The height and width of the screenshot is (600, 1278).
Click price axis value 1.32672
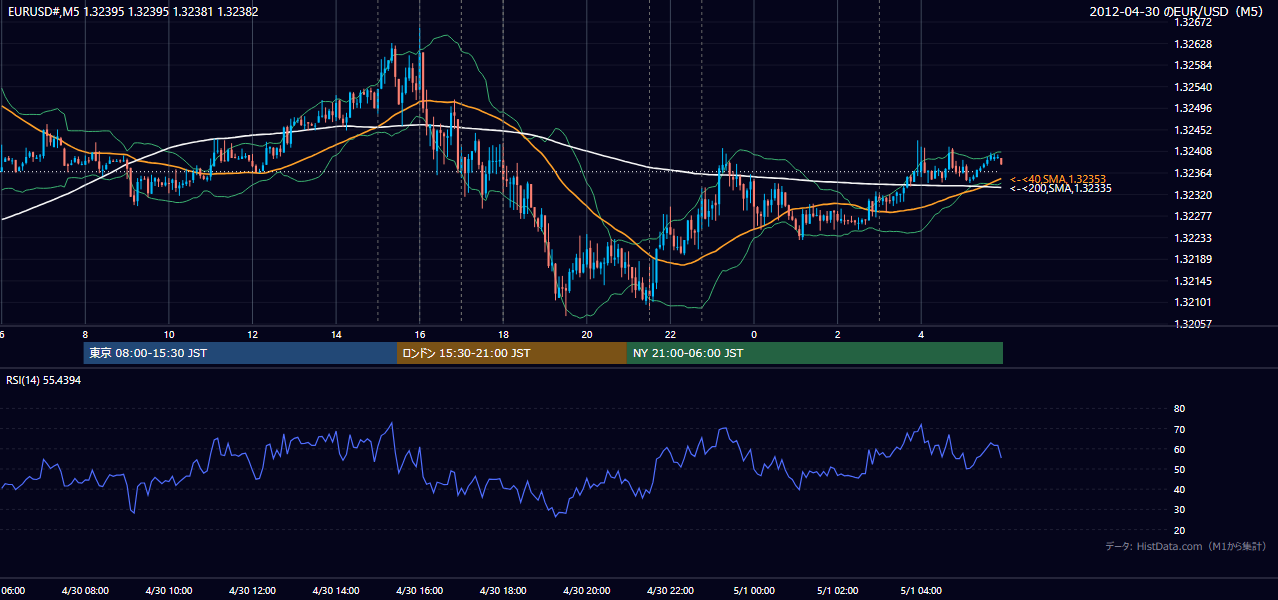[x=1192, y=22]
